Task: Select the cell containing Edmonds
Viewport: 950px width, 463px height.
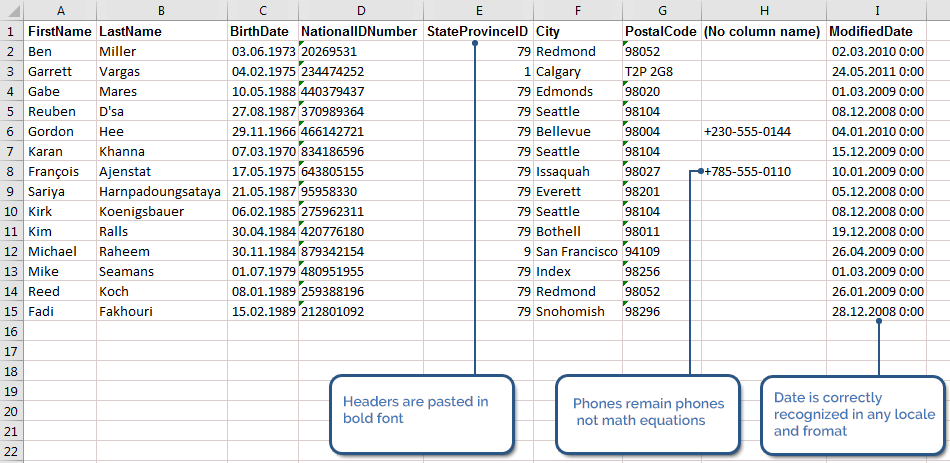Action: click(578, 92)
